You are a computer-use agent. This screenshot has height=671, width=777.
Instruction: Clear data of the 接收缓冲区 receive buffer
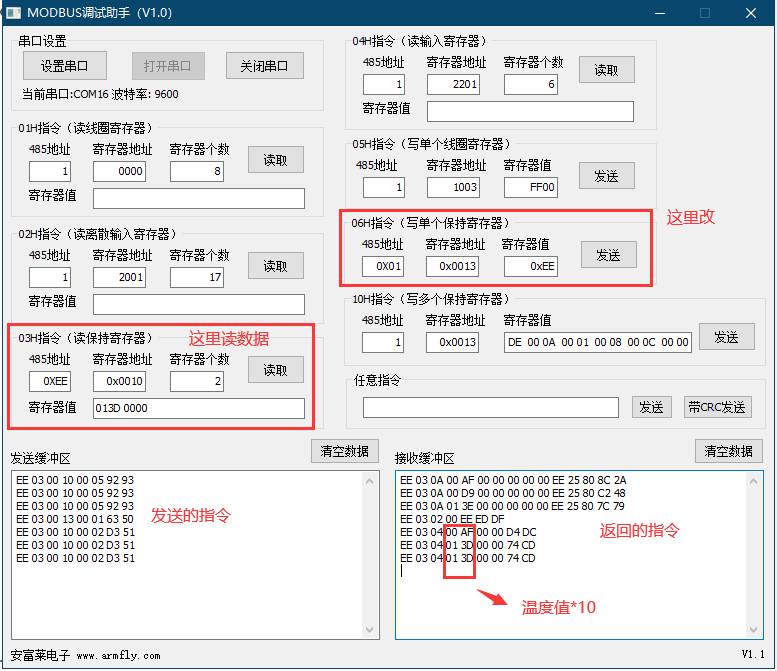(729, 451)
